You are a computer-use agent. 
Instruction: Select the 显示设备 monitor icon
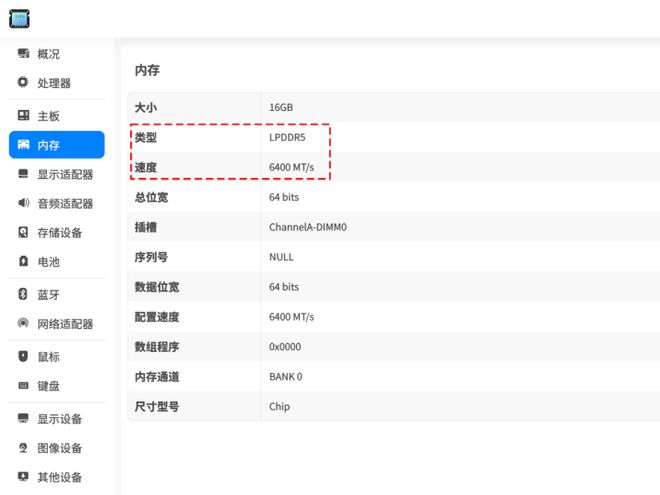pyautogui.click(x=23, y=418)
